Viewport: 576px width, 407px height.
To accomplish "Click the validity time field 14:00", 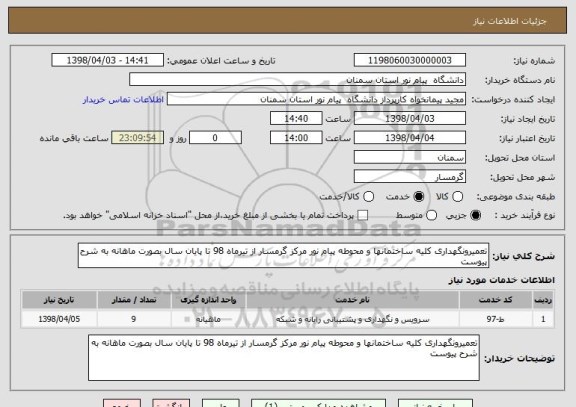I will pos(296,138).
